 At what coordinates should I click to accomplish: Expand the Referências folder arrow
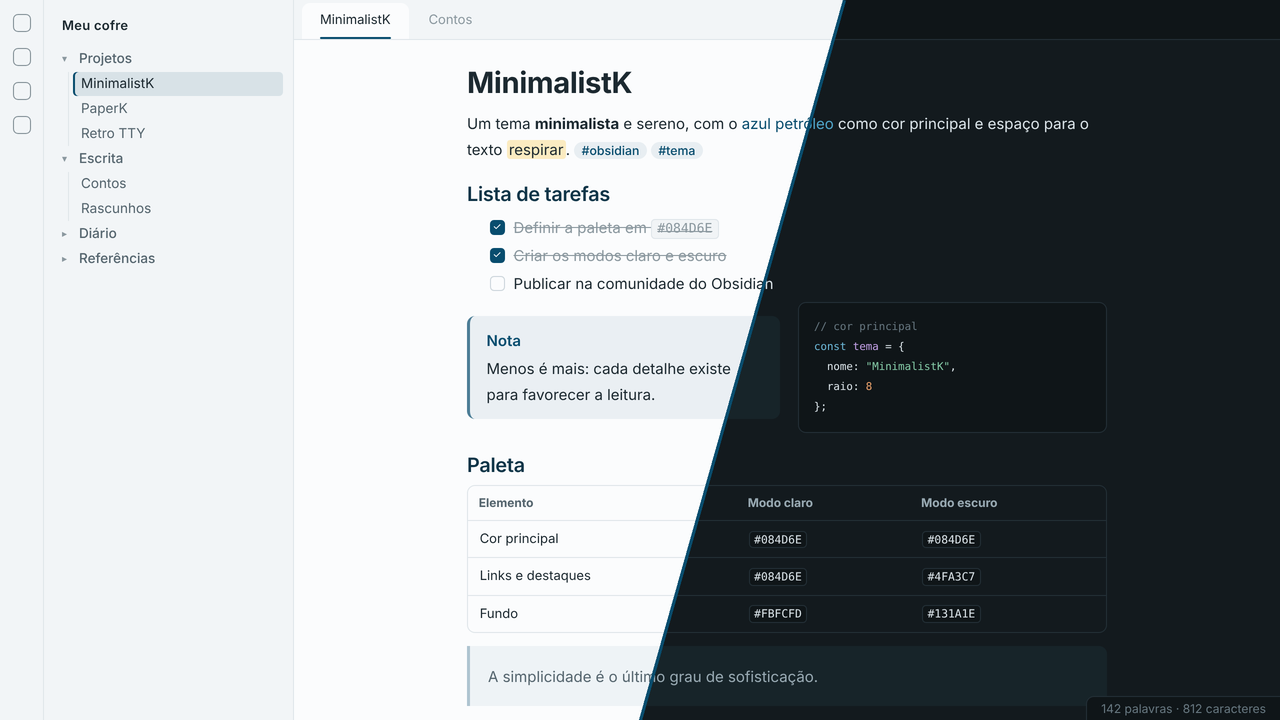pyautogui.click(x=65, y=259)
